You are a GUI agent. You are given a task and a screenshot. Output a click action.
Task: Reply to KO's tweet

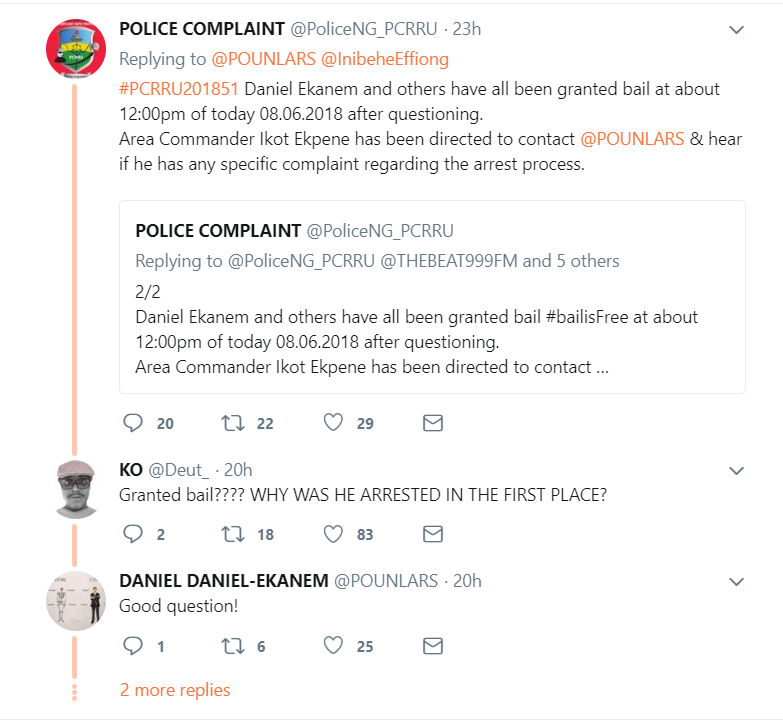pos(133,534)
